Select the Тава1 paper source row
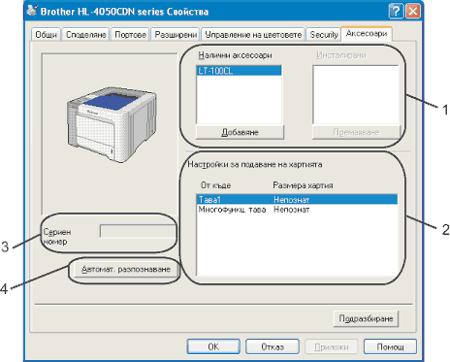The width and height of the screenshot is (450, 362). [297, 200]
